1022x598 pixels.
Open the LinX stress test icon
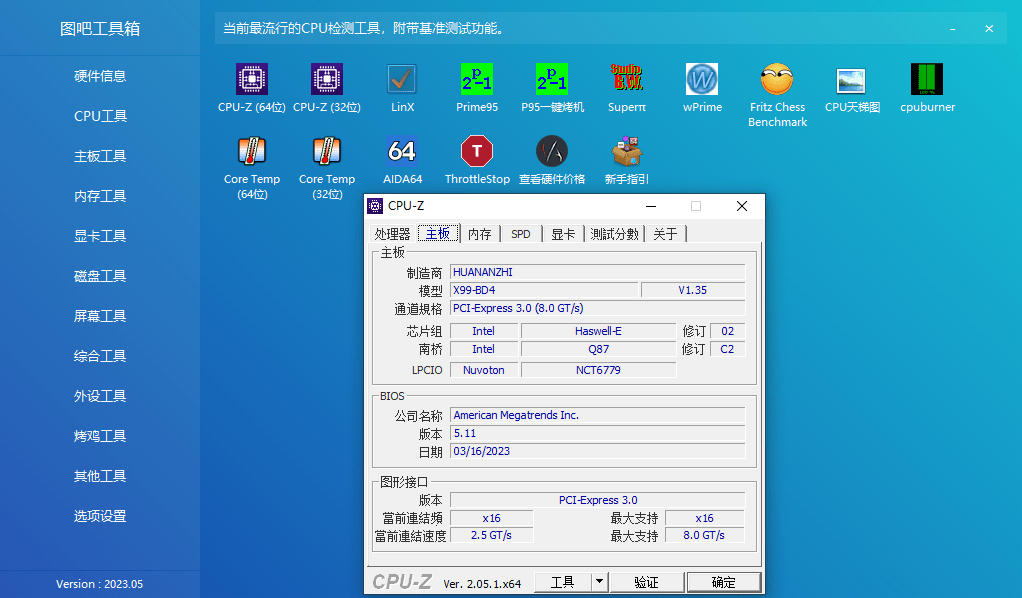(402, 80)
